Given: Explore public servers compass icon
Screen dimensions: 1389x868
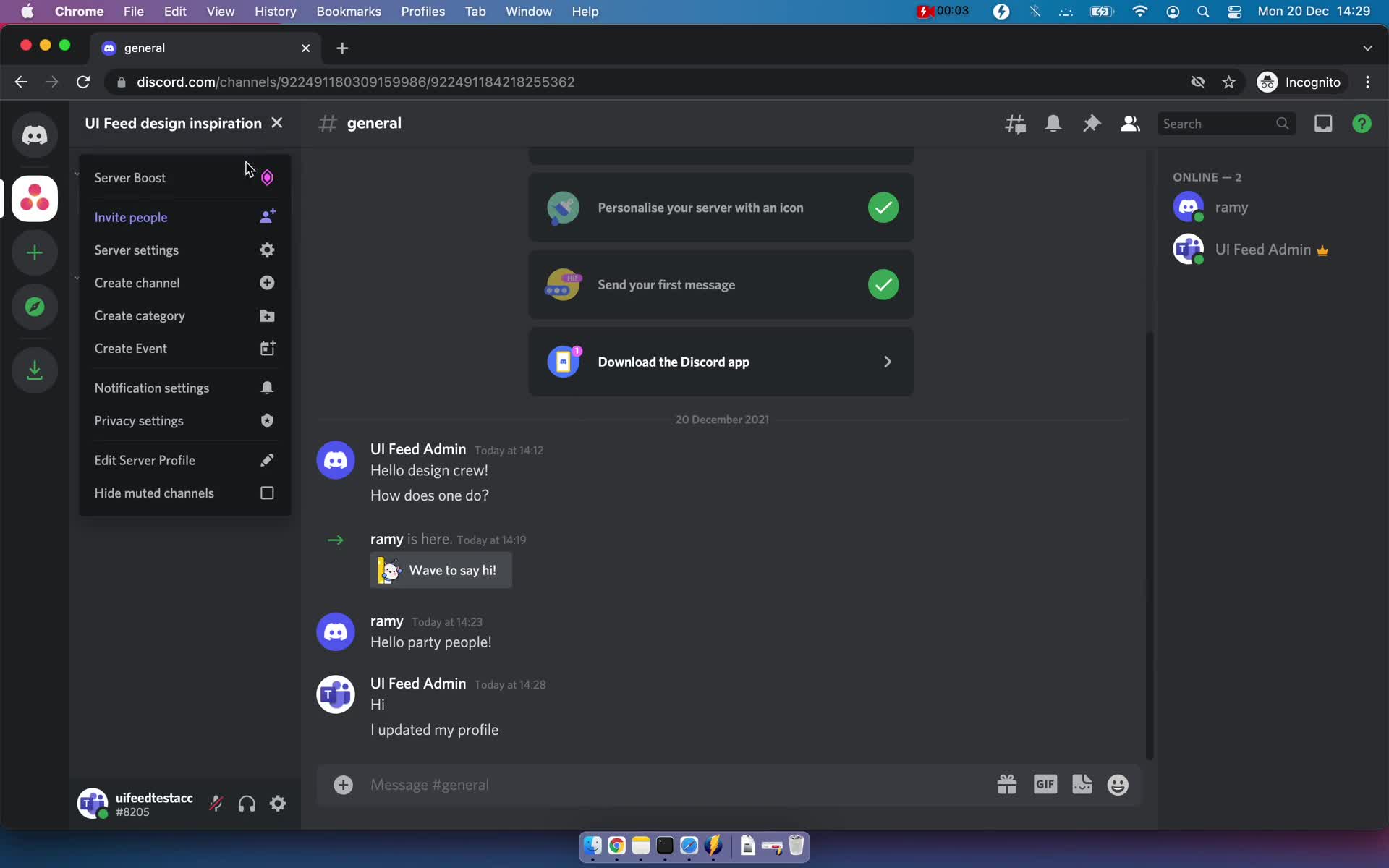Looking at the screenshot, I should pyautogui.click(x=34, y=307).
